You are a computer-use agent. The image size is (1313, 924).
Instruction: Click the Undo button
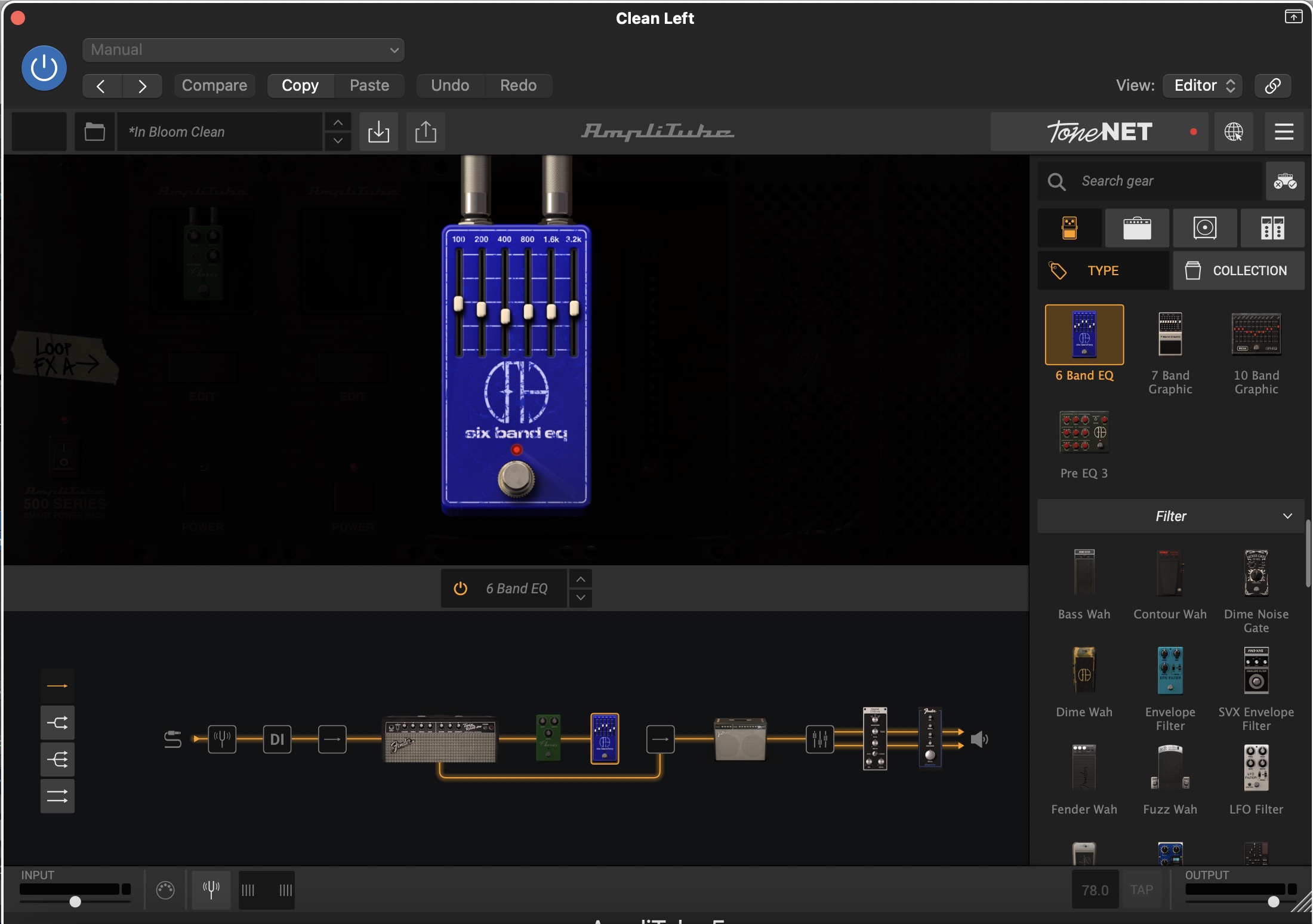pos(450,85)
